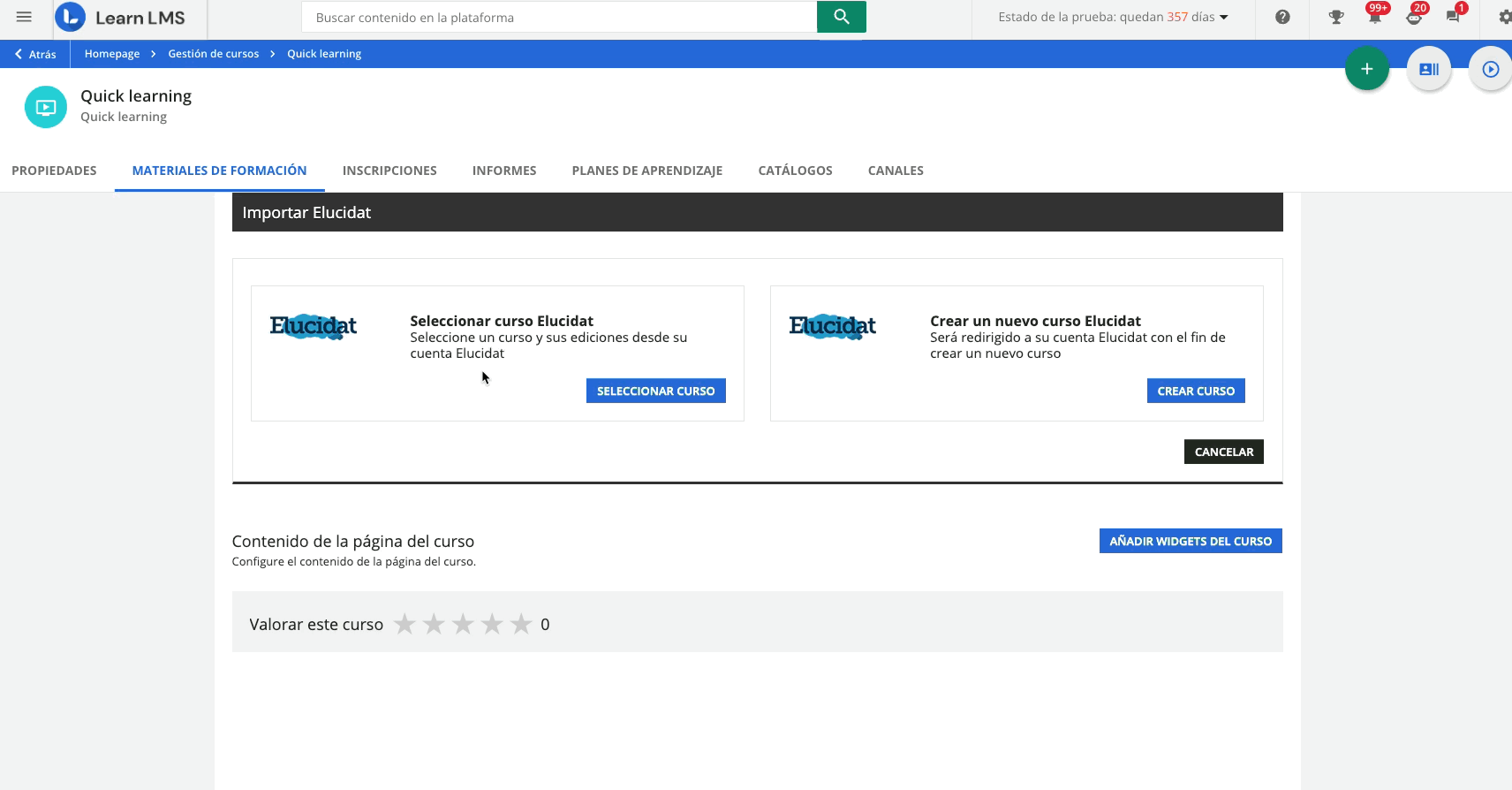Click the Learn LMS logo

pos(121,18)
